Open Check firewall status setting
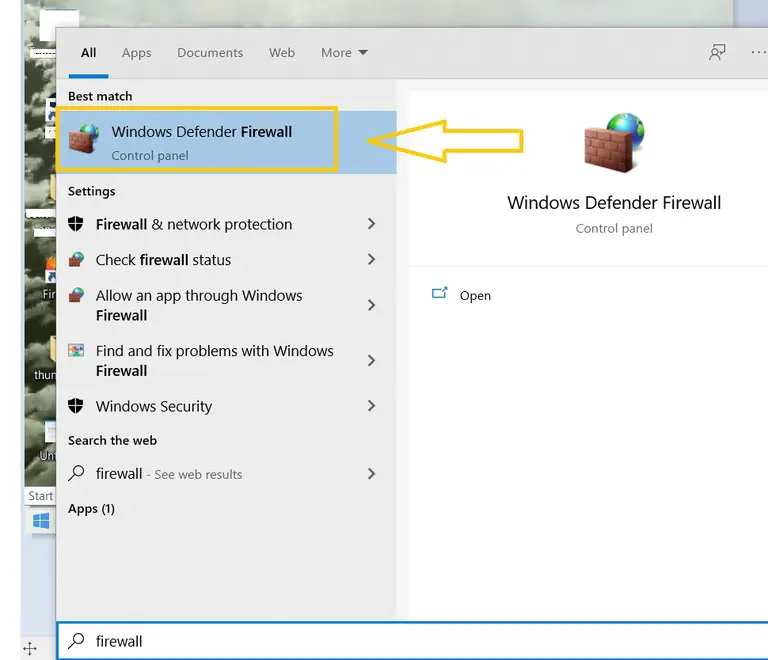This screenshot has height=660, width=768. 226,259
